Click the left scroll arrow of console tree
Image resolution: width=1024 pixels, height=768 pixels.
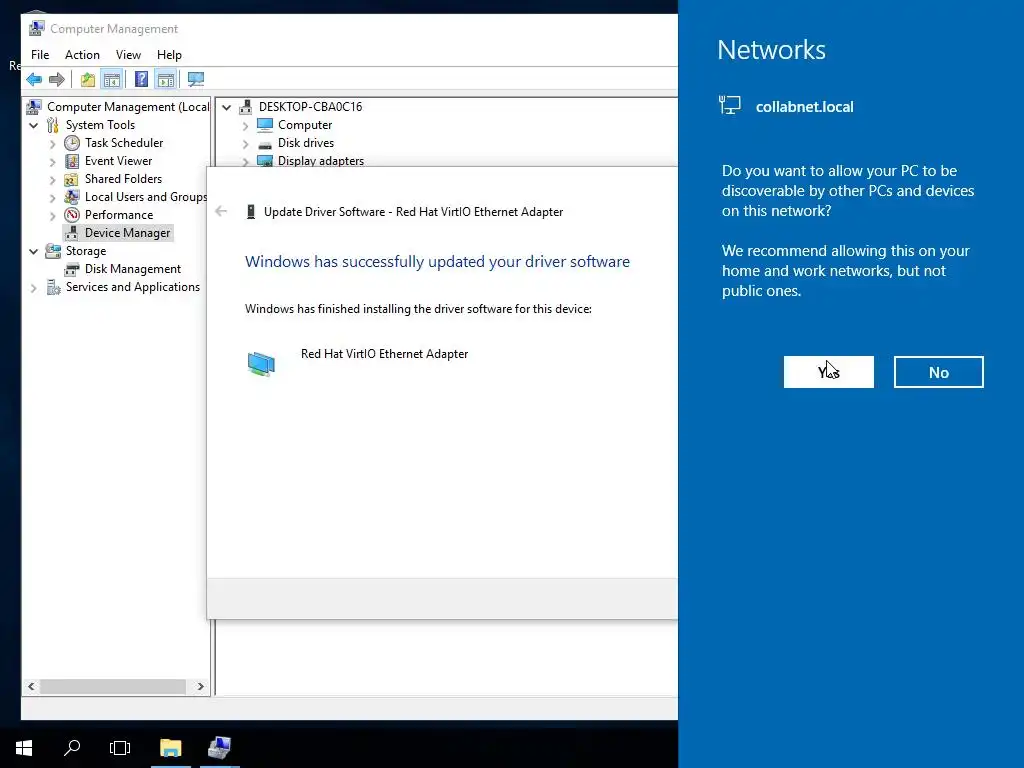31,686
